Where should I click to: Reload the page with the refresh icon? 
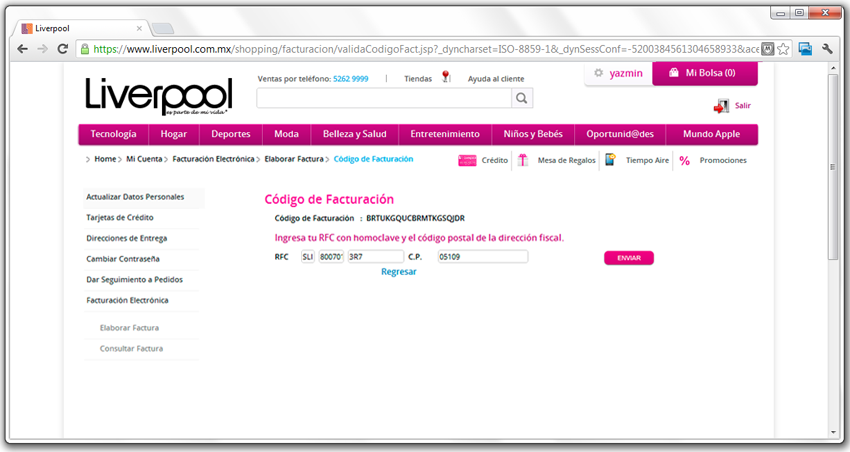pos(63,49)
